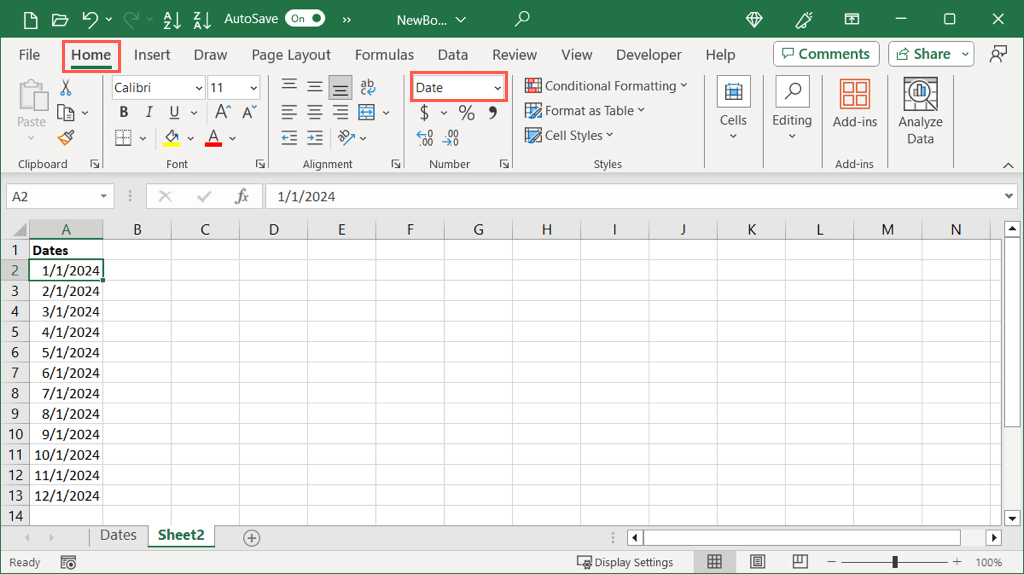Toggle the AutoSave switch off
The width and height of the screenshot is (1024, 574).
tap(305, 19)
